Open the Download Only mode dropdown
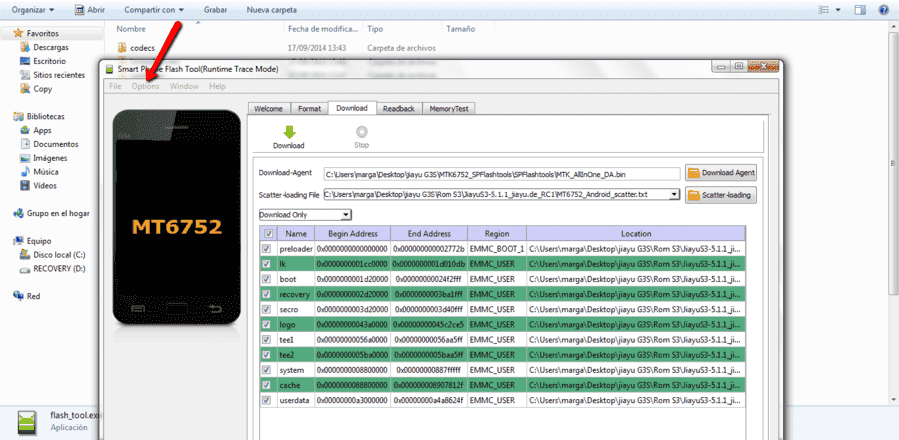Image resolution: width=899 pixels, height=440 pixels. coord(304,215)
